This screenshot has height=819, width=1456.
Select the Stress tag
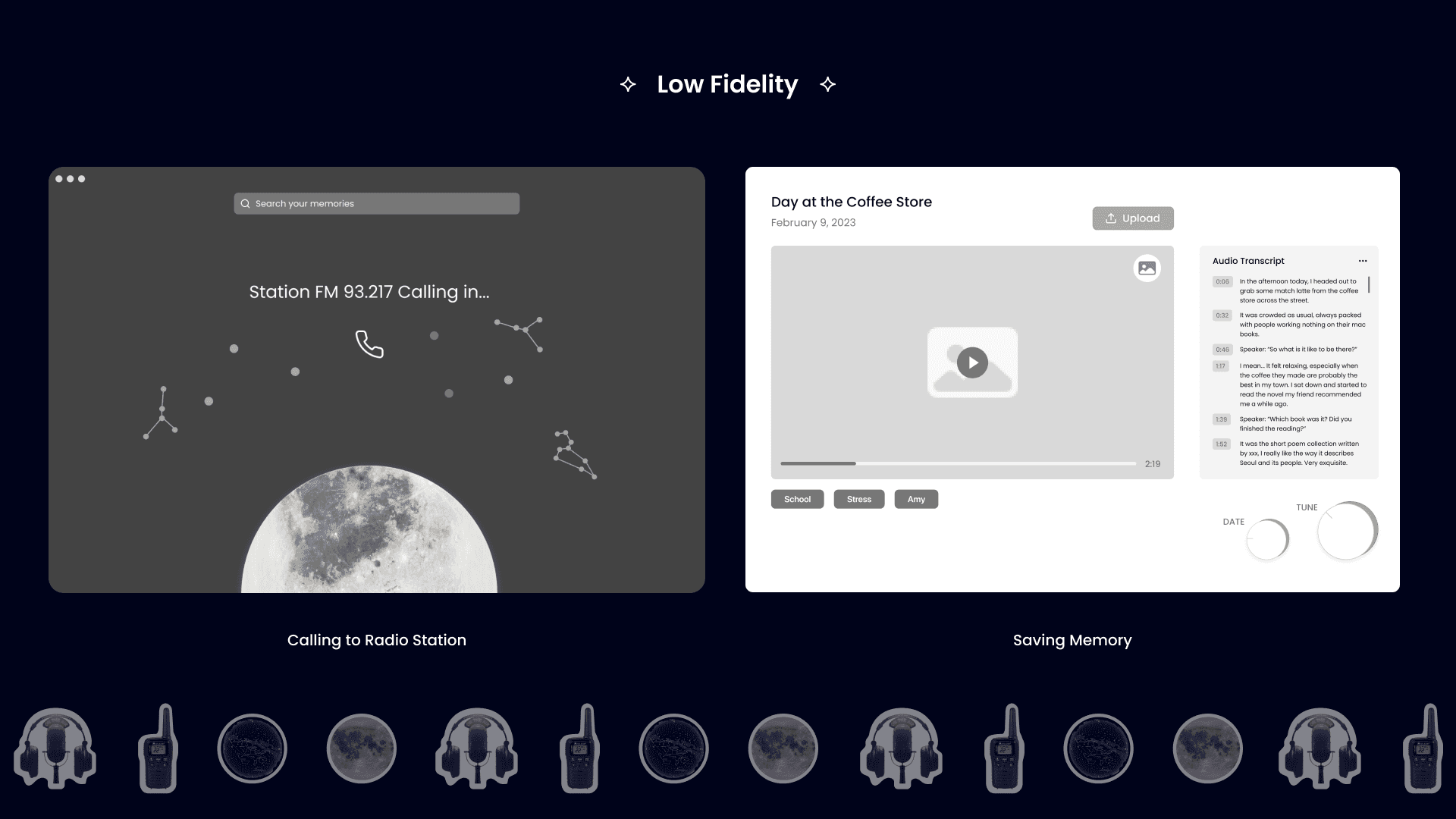859,499
